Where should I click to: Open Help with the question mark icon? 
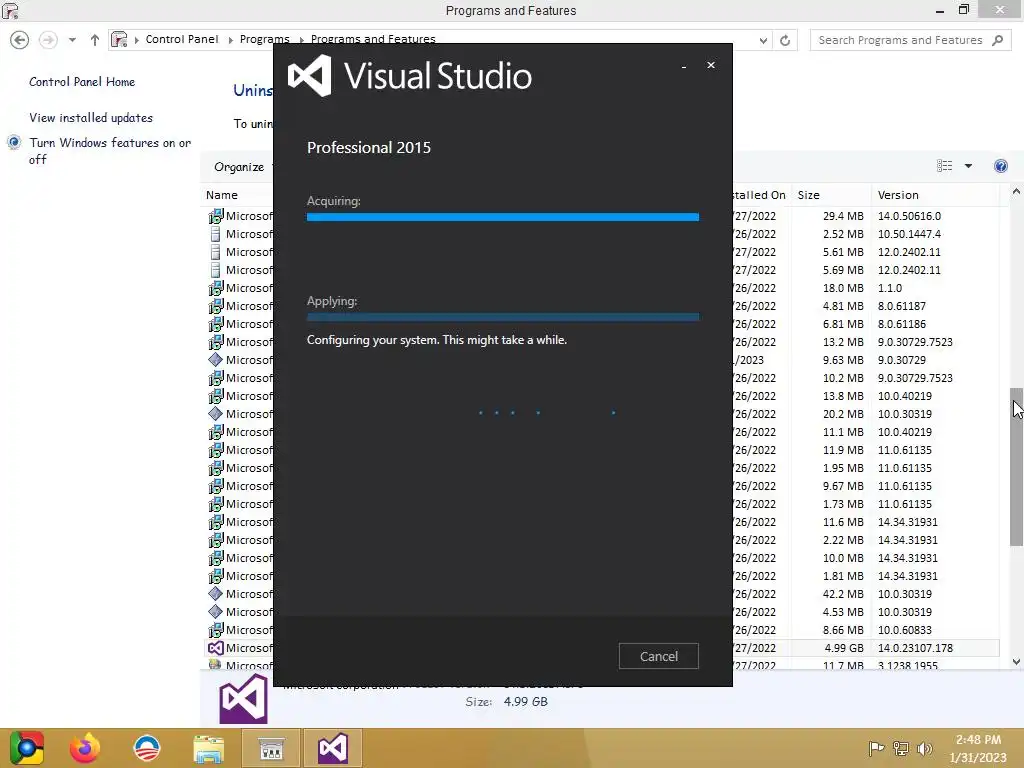1000,166
